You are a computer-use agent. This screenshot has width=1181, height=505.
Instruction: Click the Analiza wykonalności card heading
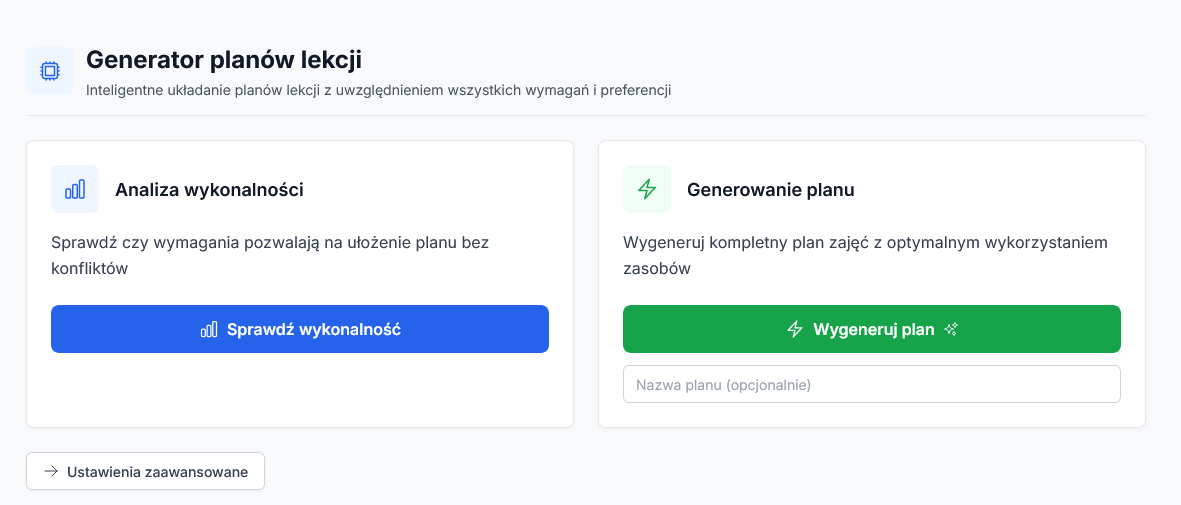click(209, 189)
